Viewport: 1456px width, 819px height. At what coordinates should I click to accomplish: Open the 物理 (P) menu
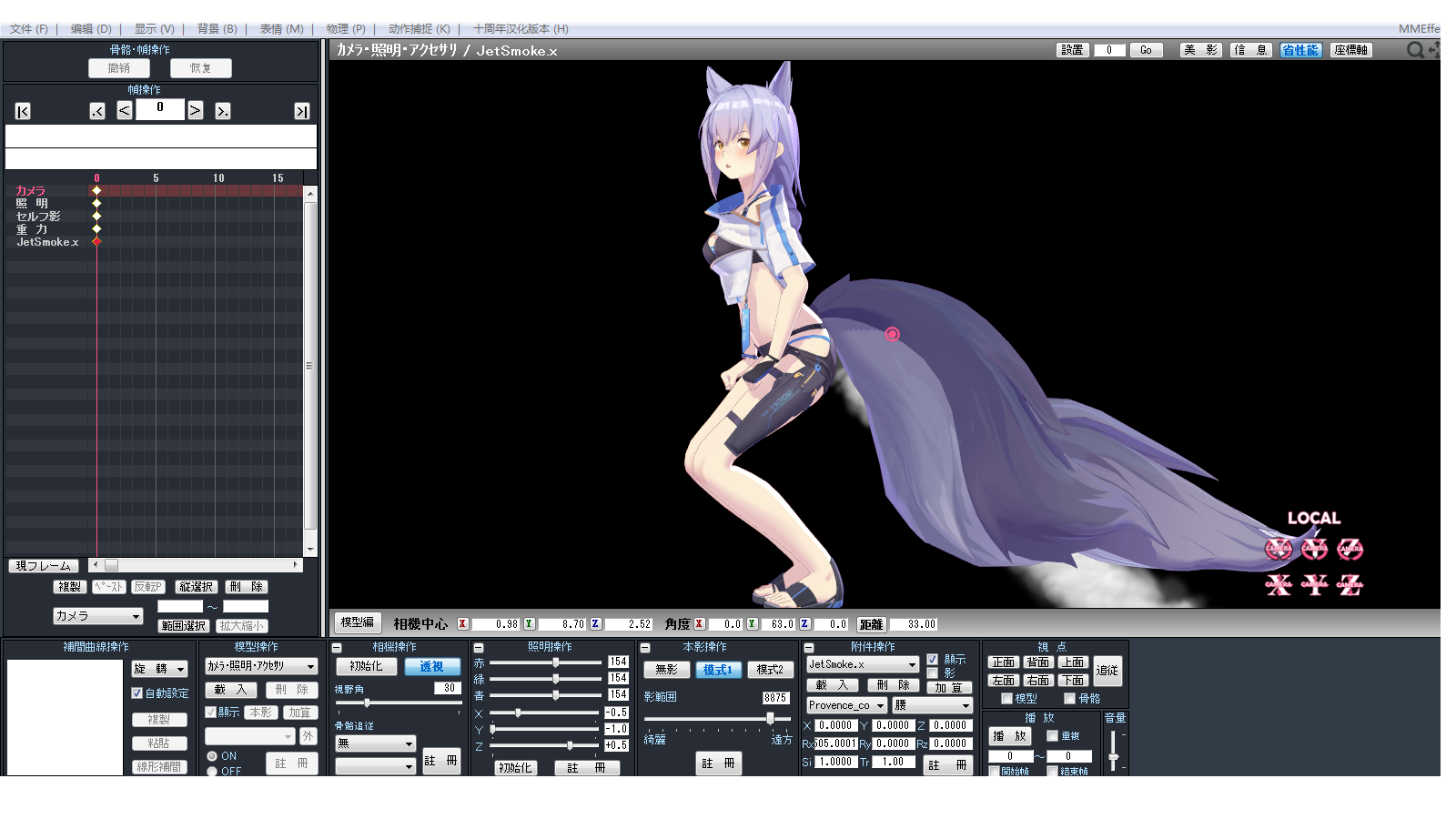tap(346, 29)
